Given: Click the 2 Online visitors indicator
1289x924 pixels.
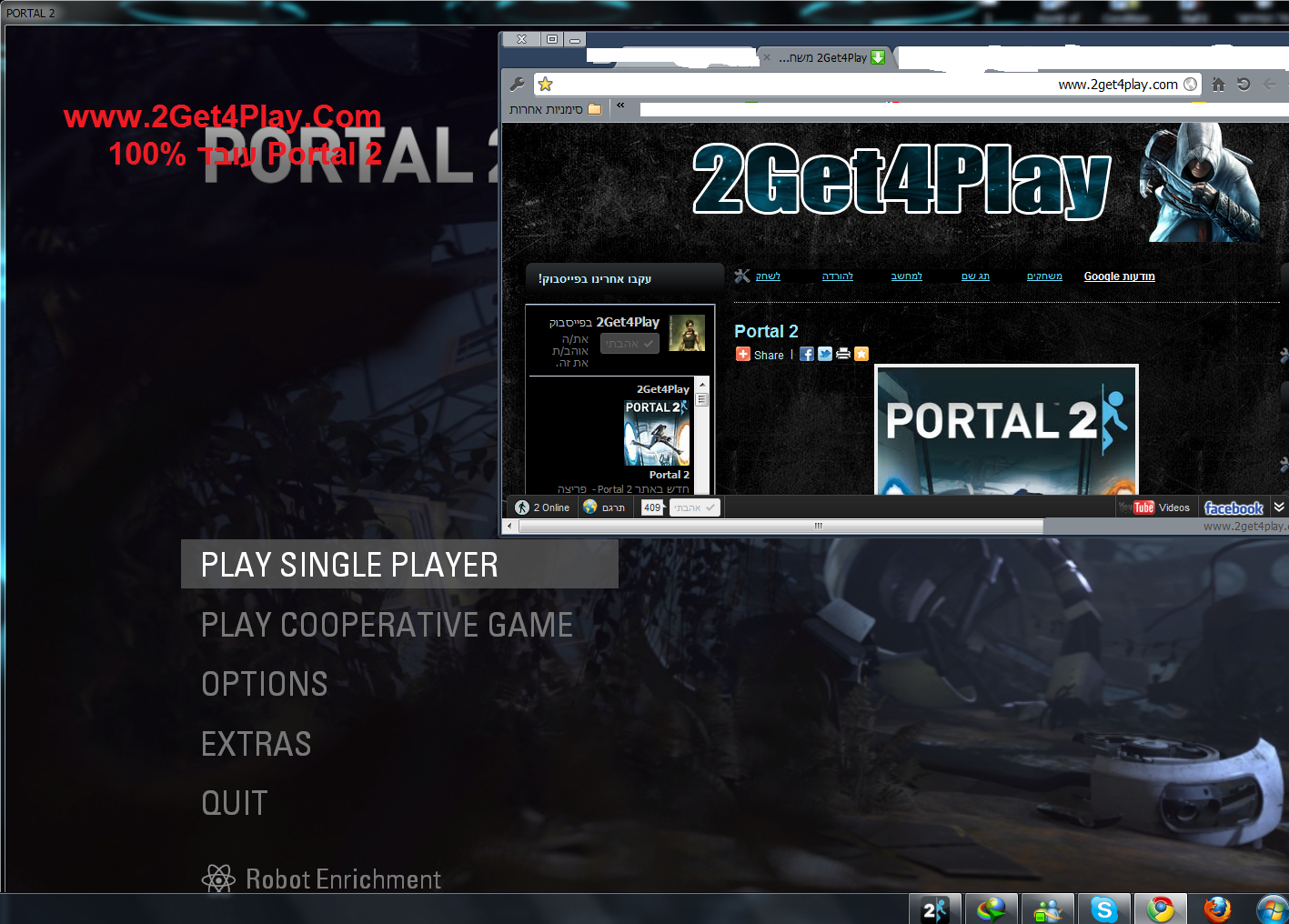Looking at the screenshot, I should [x=543, y=507].
